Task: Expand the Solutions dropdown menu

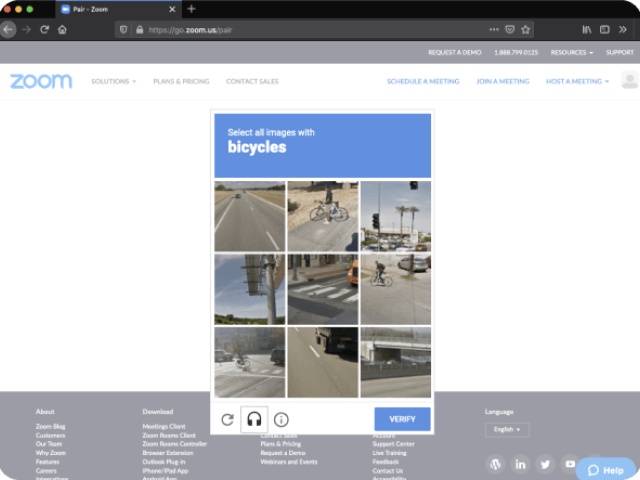Action: (x=113, y=81)
